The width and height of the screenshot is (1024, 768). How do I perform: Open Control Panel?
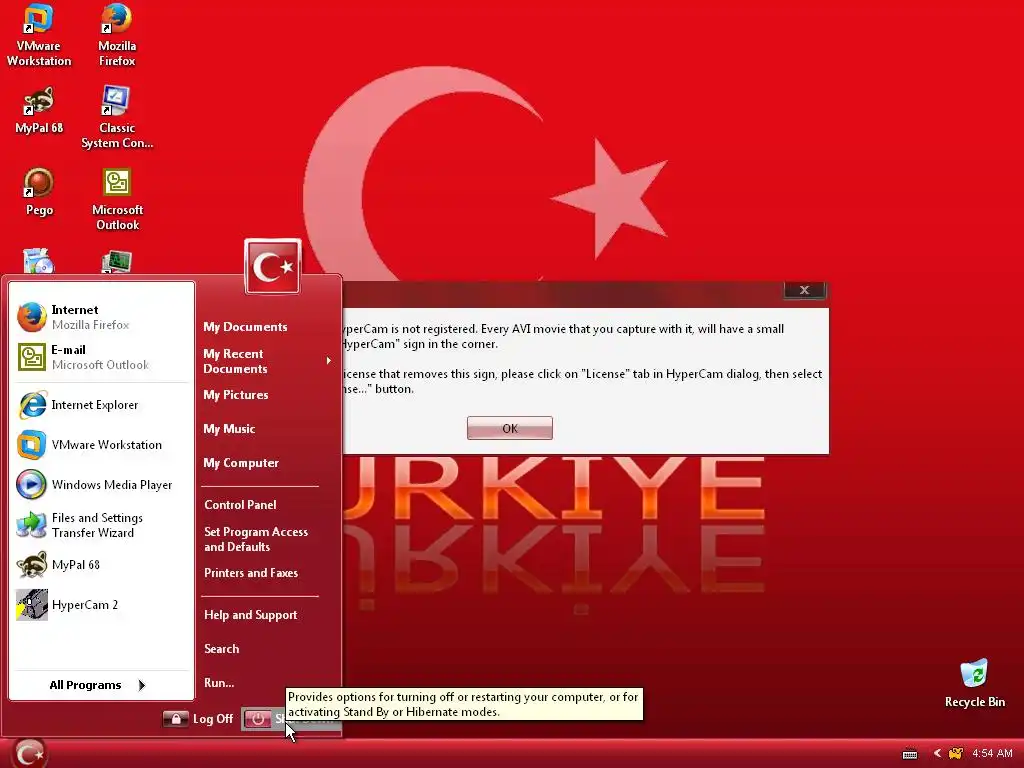pos(240,505)
